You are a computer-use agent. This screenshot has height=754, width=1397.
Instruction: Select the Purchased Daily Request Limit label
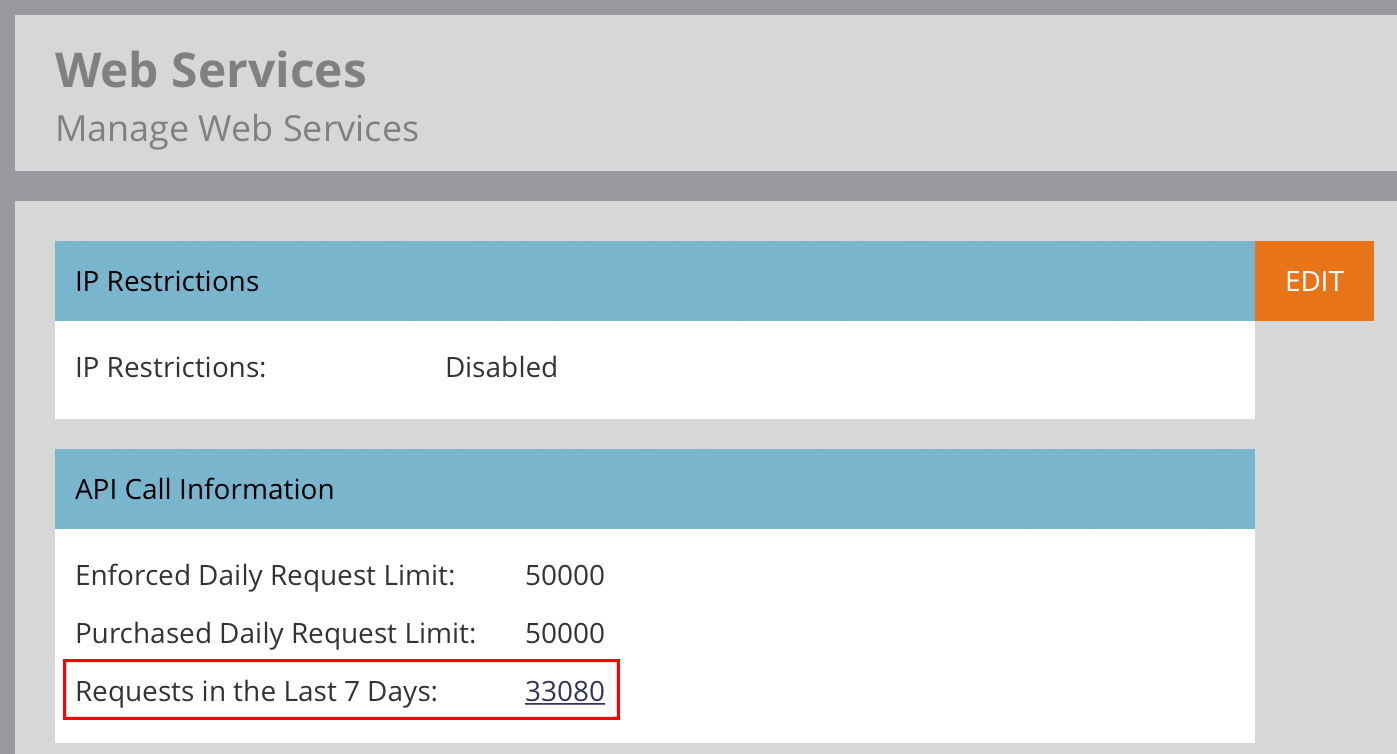(x=275, y=634)
